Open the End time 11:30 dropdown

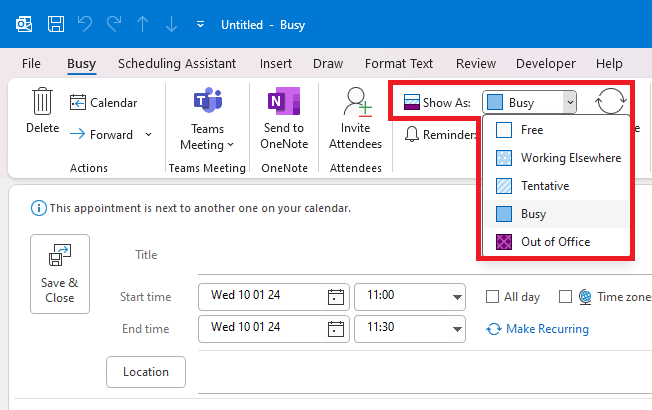(458, 328)
